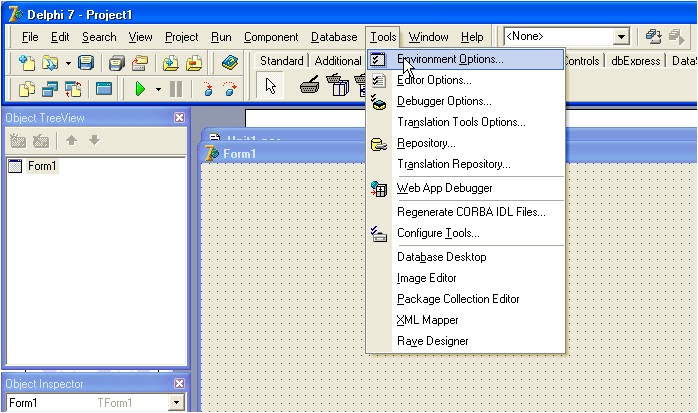This screenshot has height=413, width=698.
Task: Choose Debugger Options menu entry
Action: click(466, 101)
